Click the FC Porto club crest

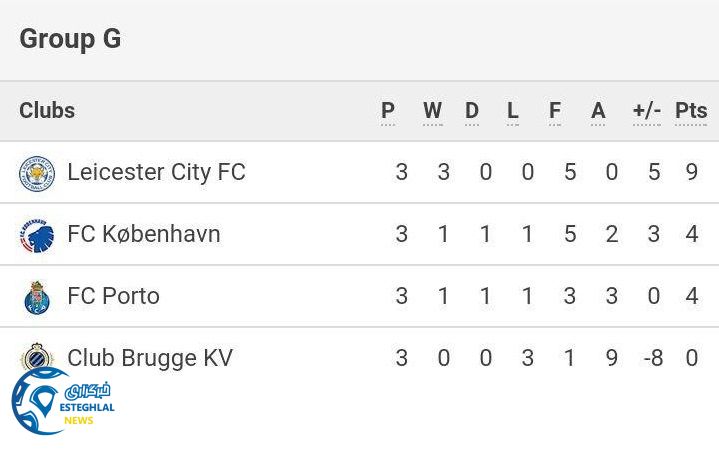pos(37,297)
